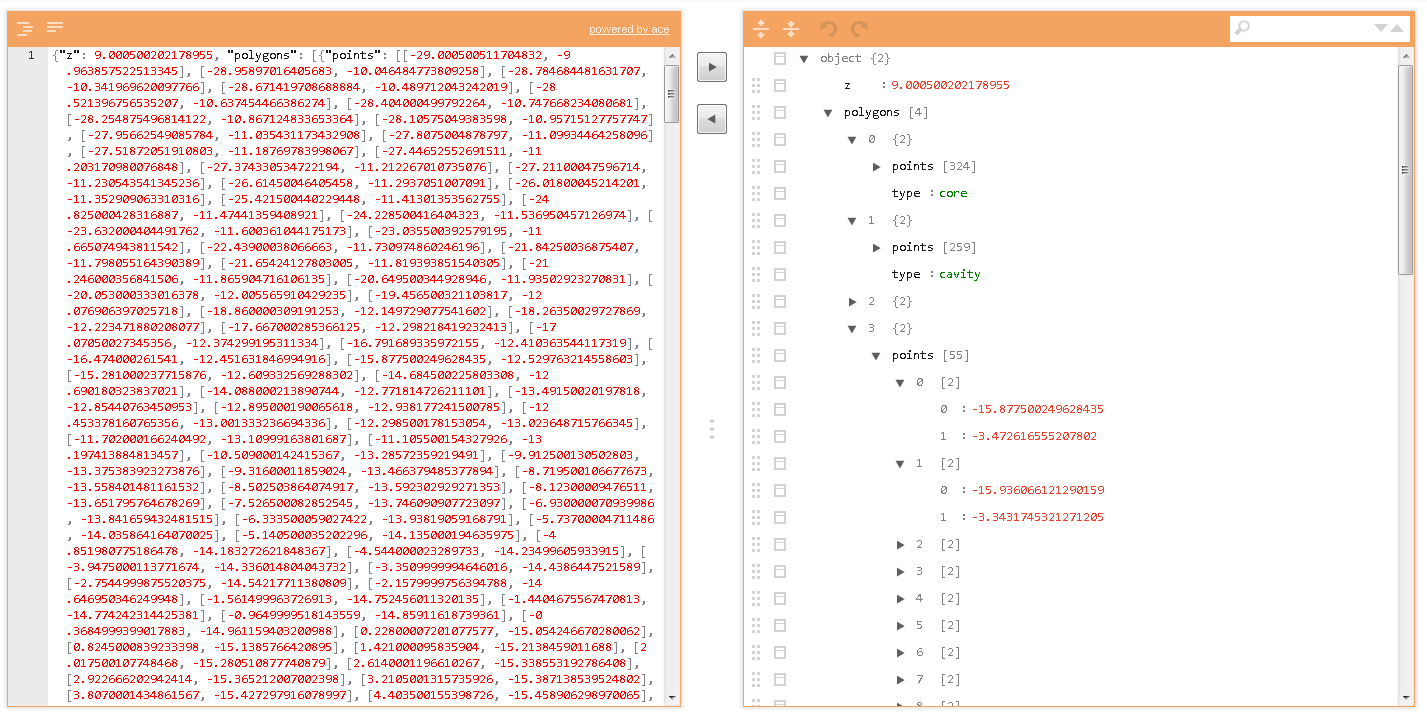Open action menu for 'type : core' row

(x=780, y=193)
